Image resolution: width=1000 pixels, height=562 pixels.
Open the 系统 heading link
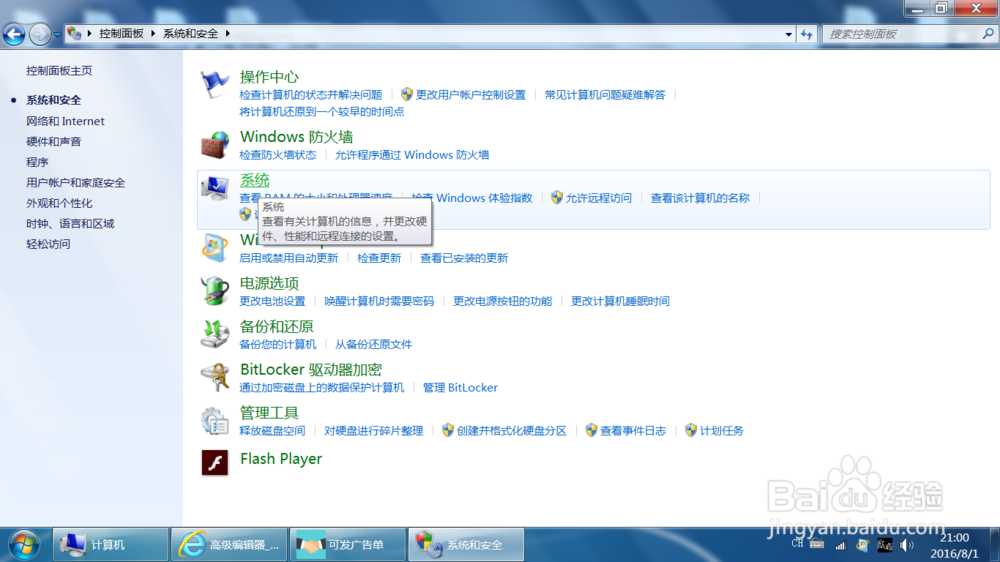click(x=254, y=181)
